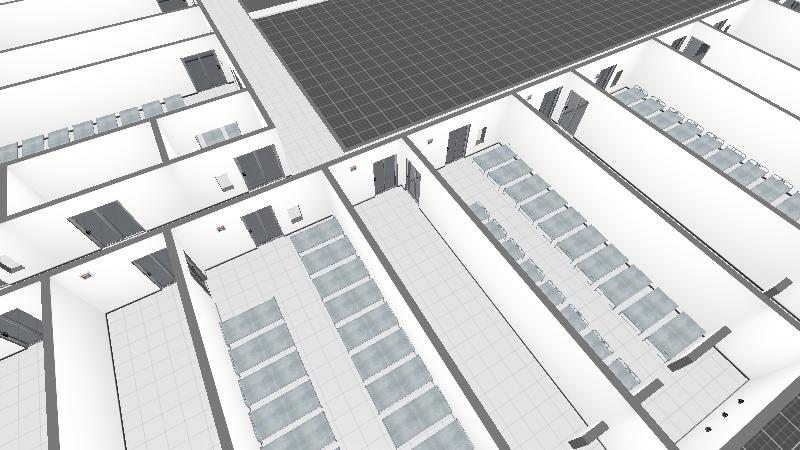The image size is (800, 450).
Task: Click the wide double door on the left wall
Action: click(x=101, y=223)
